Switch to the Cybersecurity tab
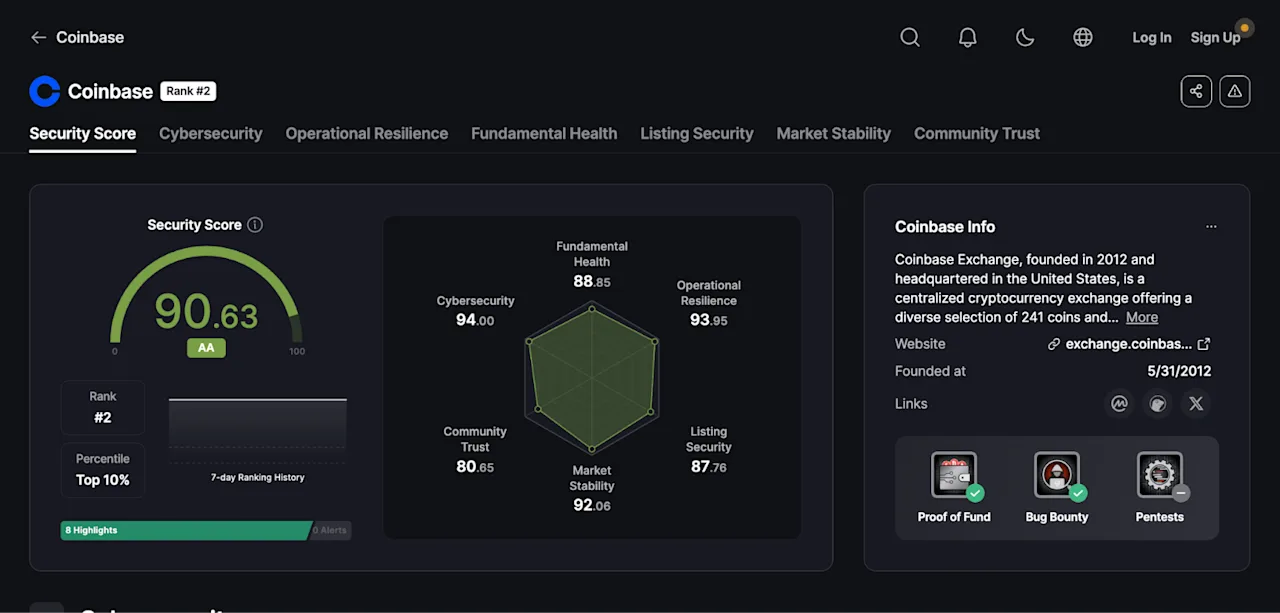The height and width of the screenshot is (613, 1280). [x=211, y=133]
